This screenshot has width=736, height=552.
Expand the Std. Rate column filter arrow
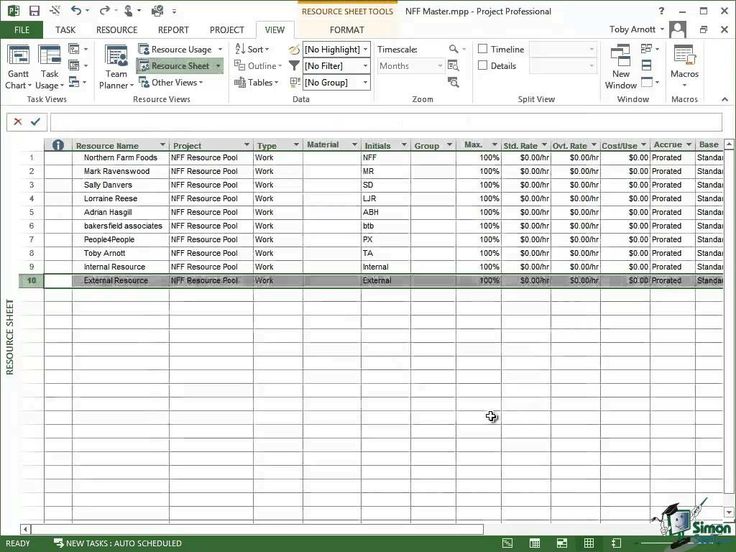click(544, 144)
